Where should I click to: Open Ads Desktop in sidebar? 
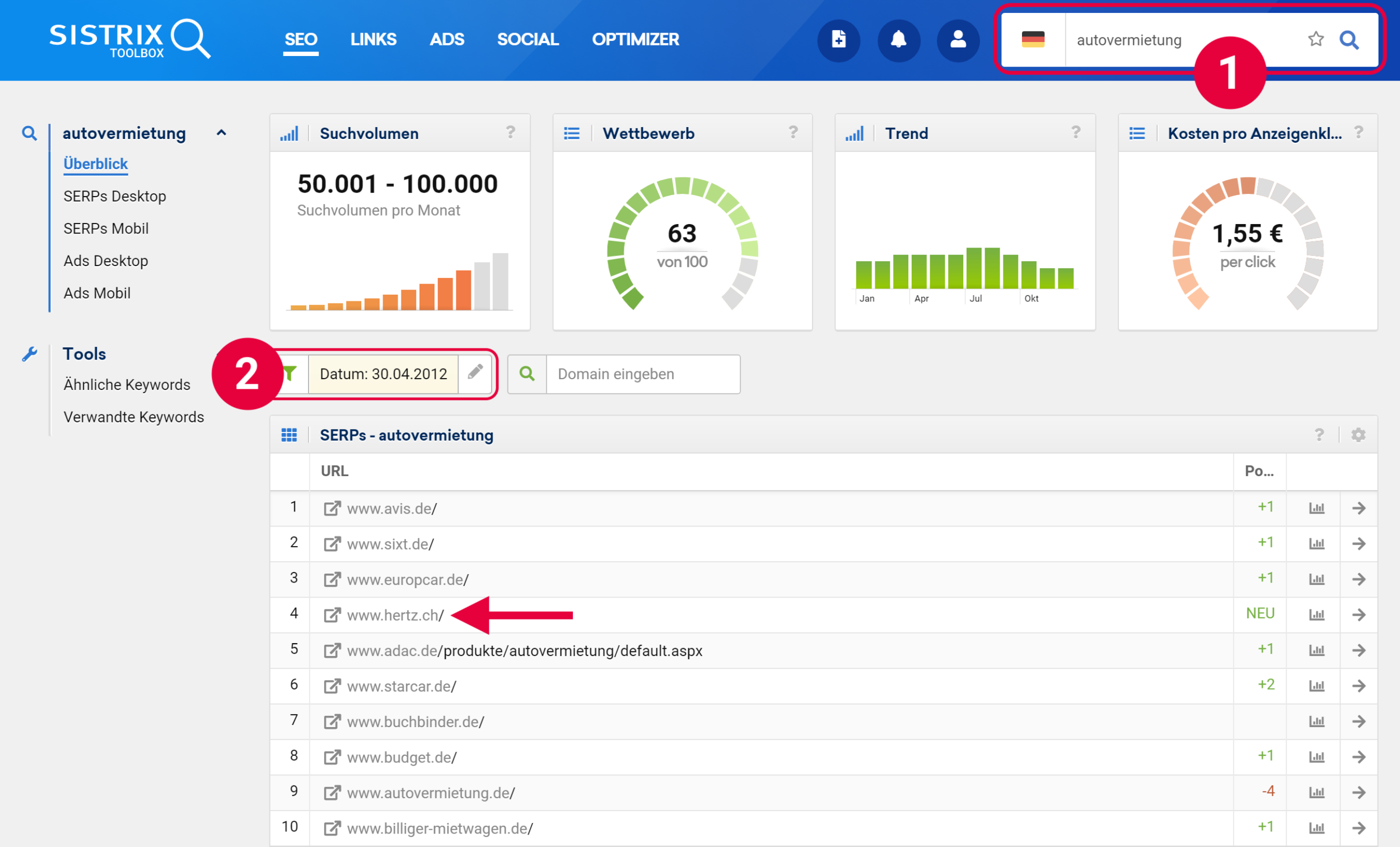tap(106, 261)
